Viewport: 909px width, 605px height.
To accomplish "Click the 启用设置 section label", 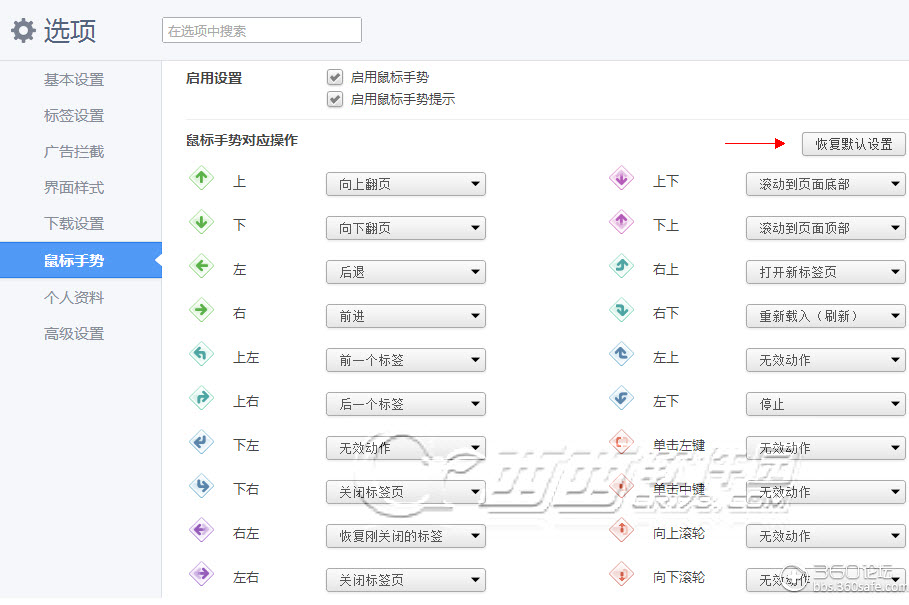I will [214, 78].
